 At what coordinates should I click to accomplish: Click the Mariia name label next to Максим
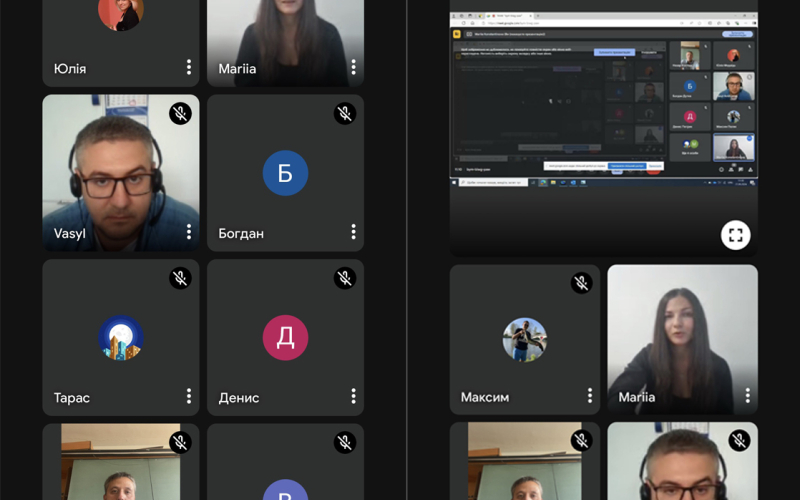(636, 397)
